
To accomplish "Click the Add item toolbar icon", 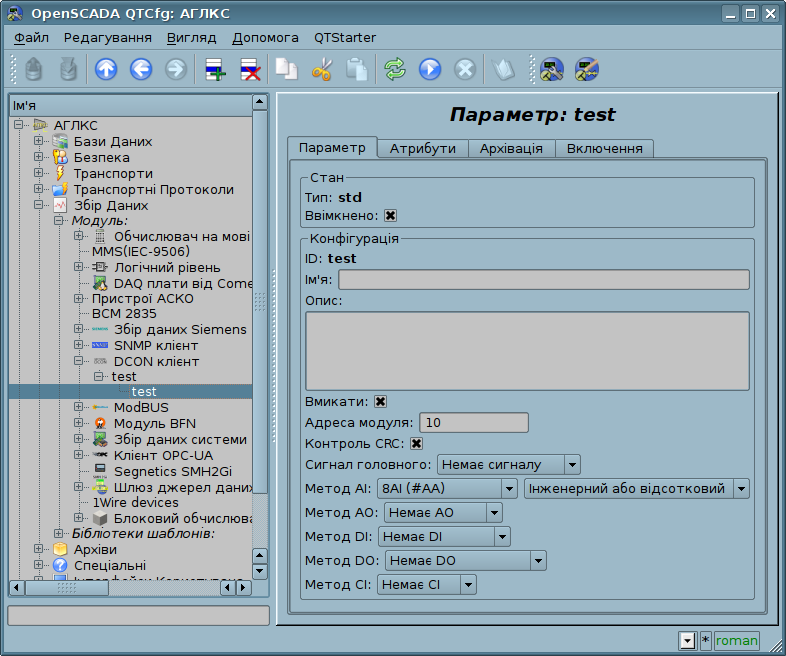I will (x=215, y=69).
